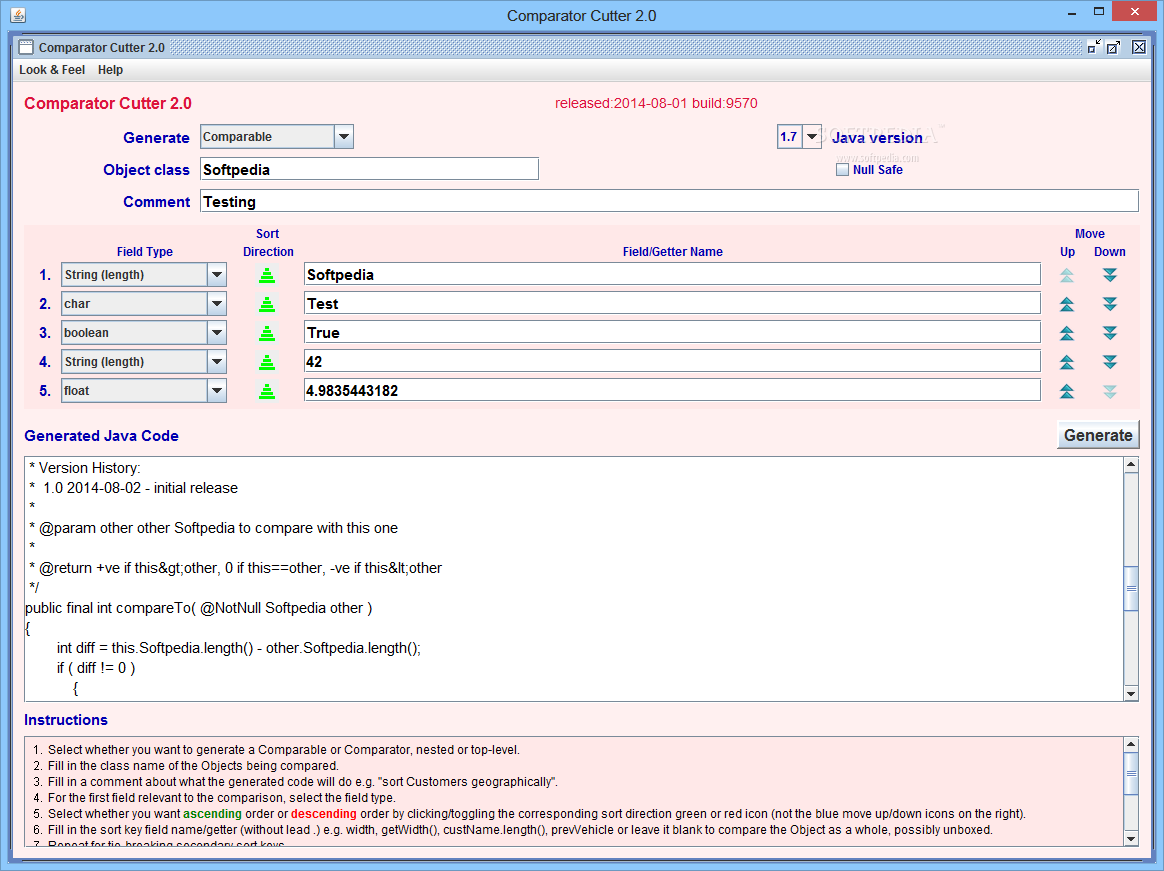Click the internal frame icon beside Comparator Cutter title
This screenshot has width=1164, height=871.
(26, 48)
